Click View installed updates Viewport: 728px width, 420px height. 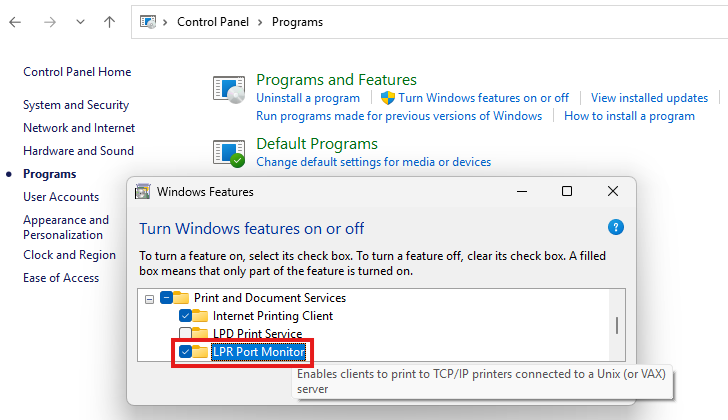click(x=649, y=98)
